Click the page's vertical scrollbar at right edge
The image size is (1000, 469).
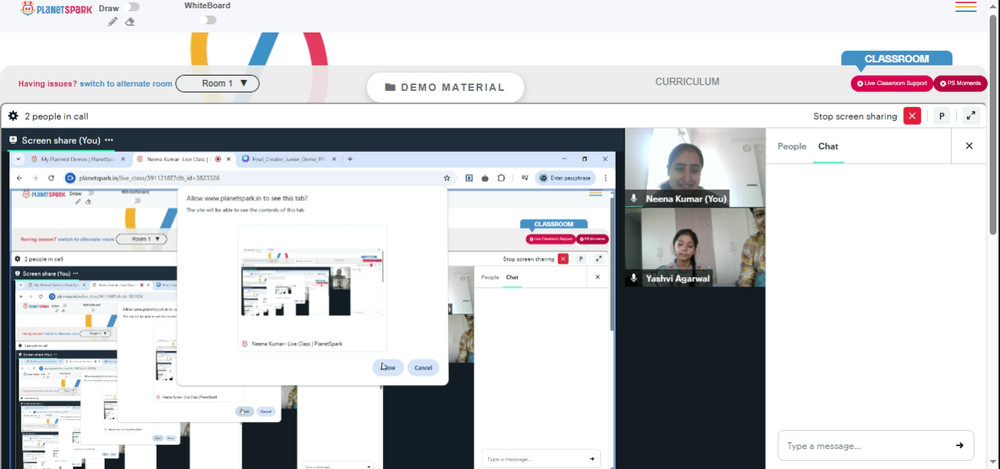tap(994, 124)
